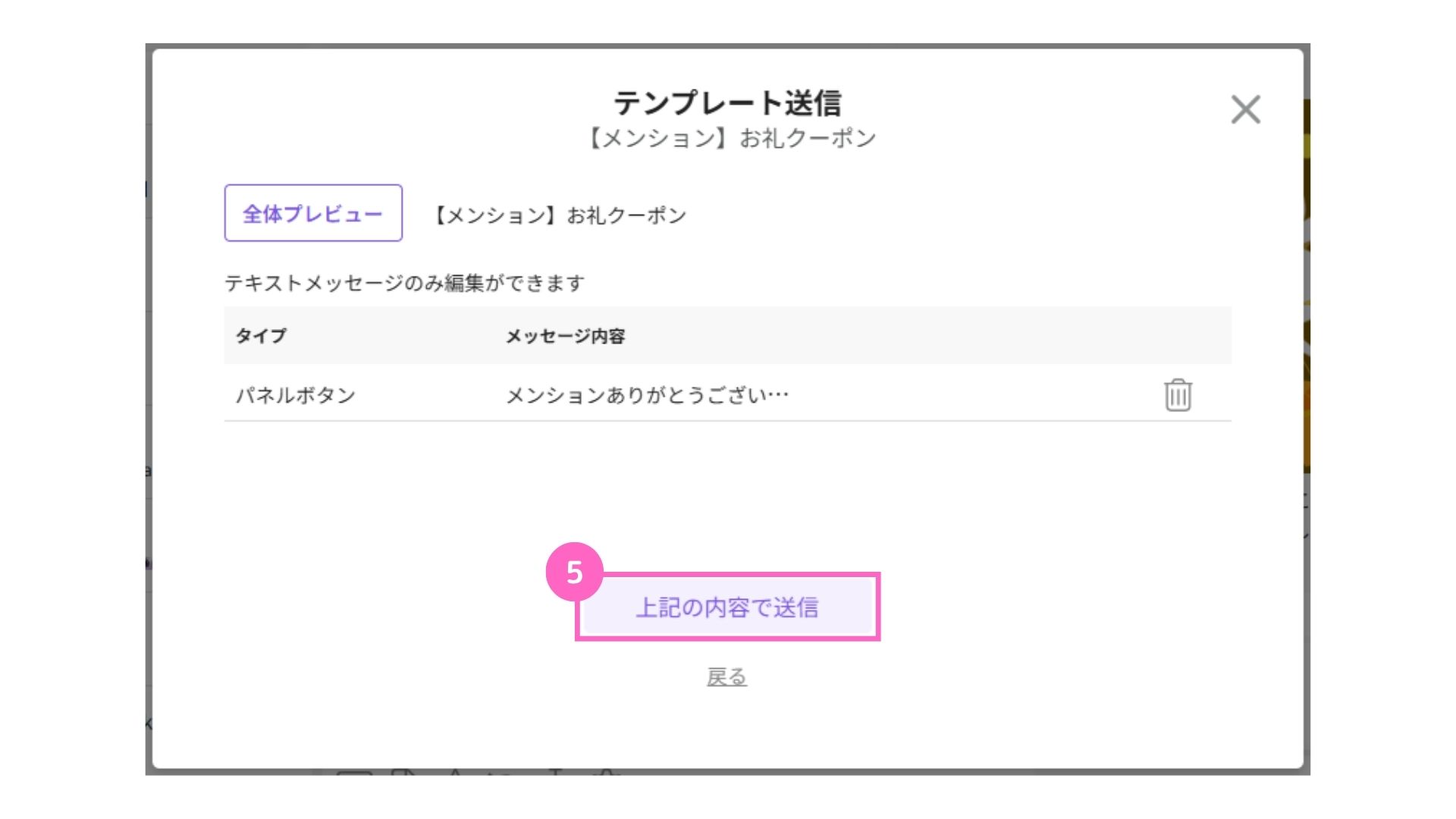
Task: Select the パネルボタン type cell
Action: tap(296, 395)
